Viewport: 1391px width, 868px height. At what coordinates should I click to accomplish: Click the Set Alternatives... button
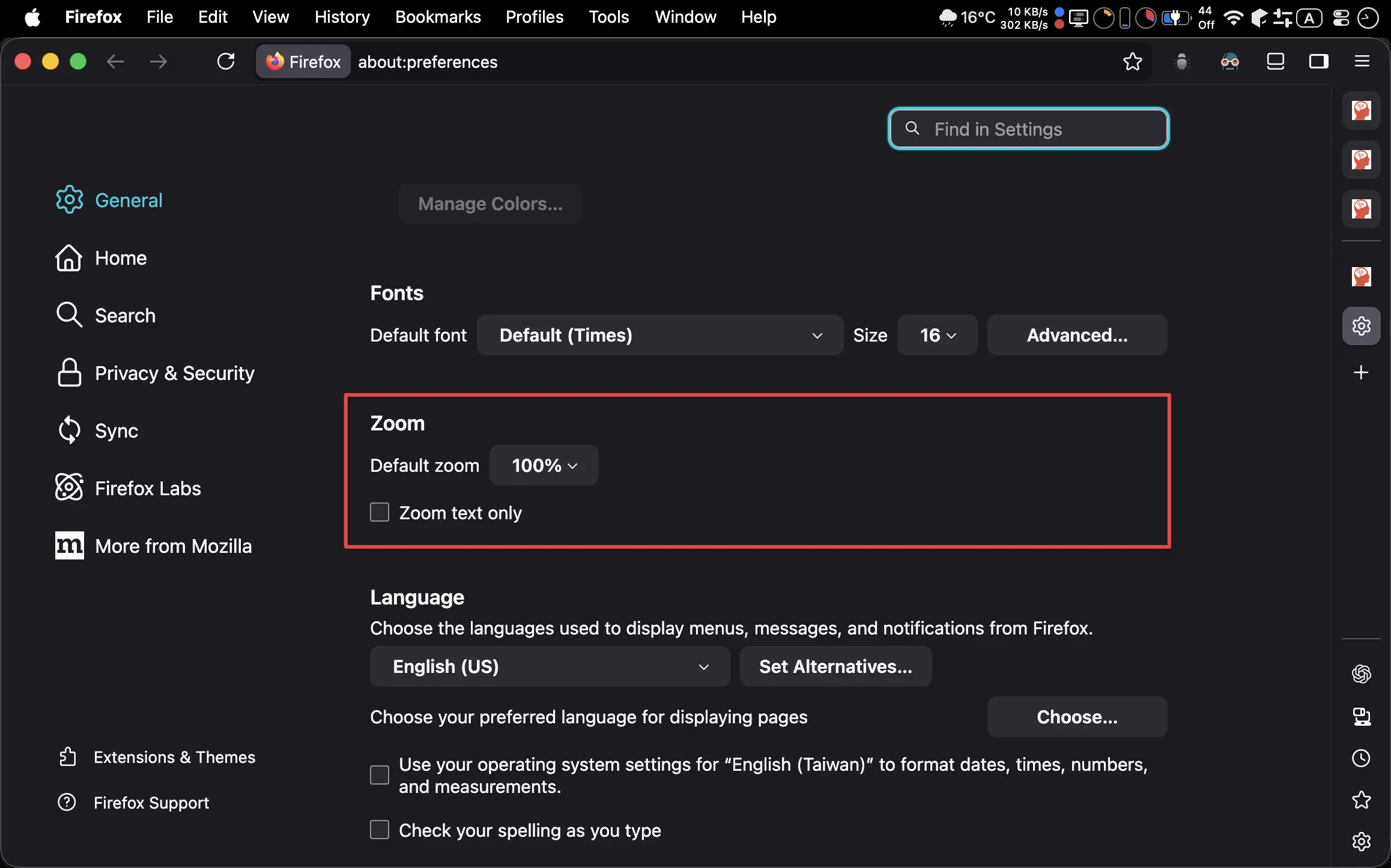(835, 666)
